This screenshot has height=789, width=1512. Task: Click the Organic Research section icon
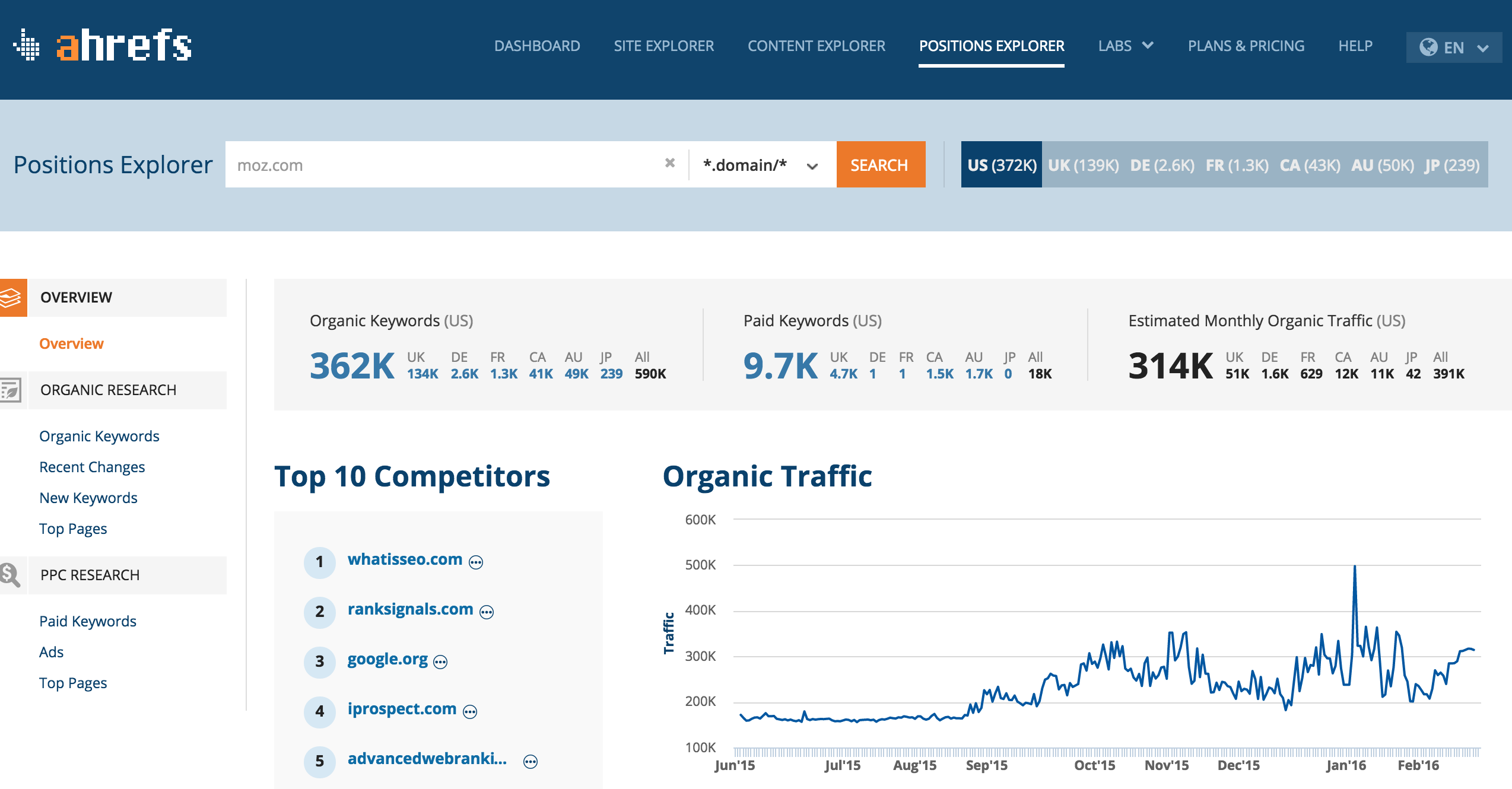12,390
